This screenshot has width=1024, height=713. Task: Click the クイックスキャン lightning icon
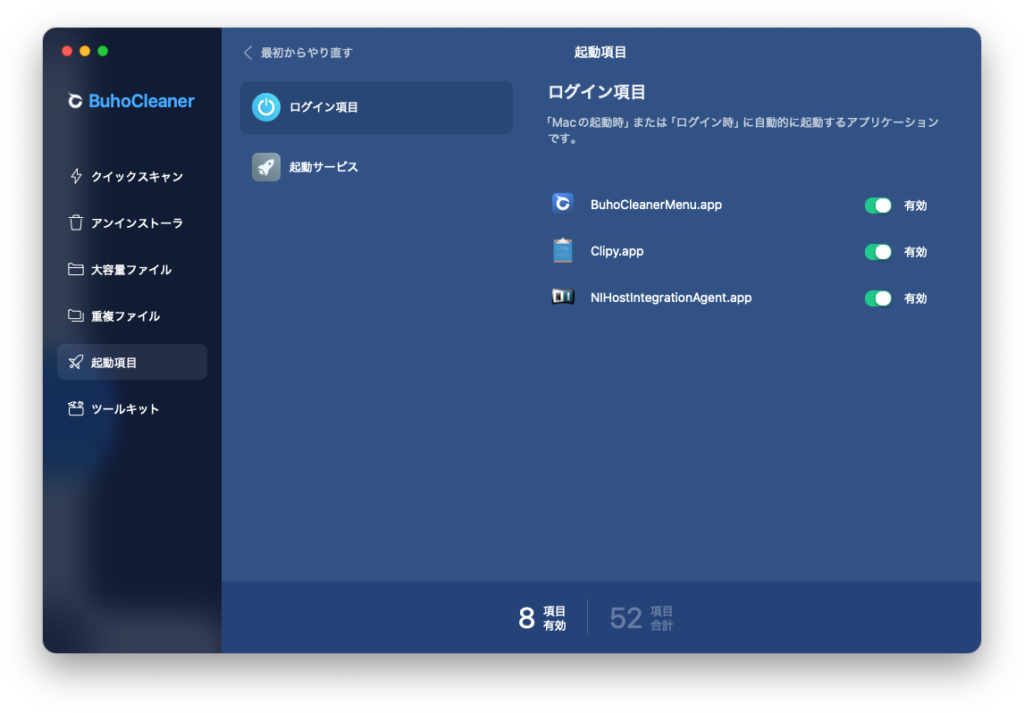pos(76,176)
